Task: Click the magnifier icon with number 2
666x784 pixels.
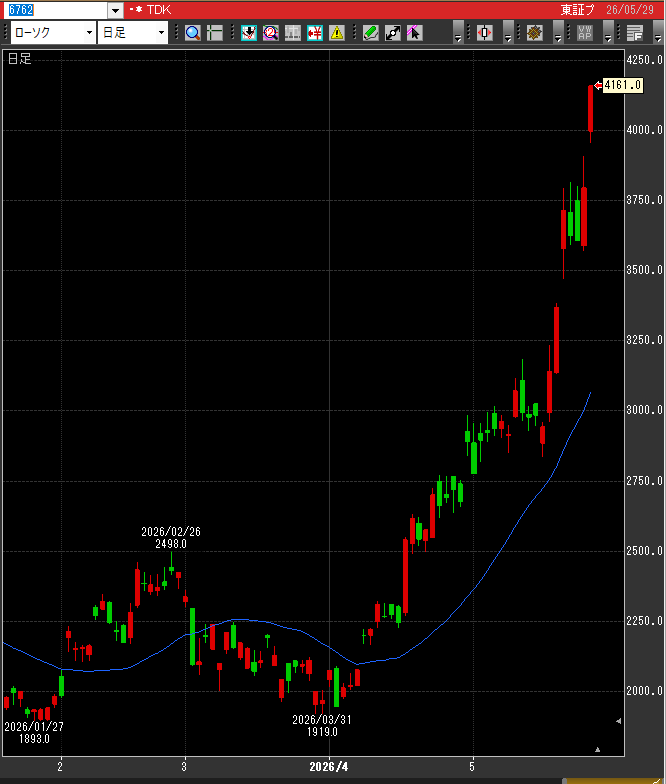Action: (x=270, y=33)
